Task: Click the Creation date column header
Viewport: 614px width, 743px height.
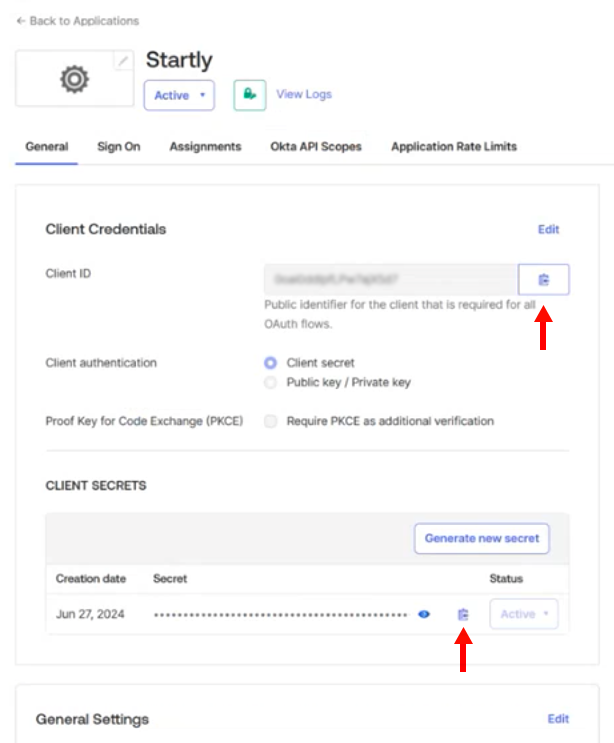Action: 91,579
